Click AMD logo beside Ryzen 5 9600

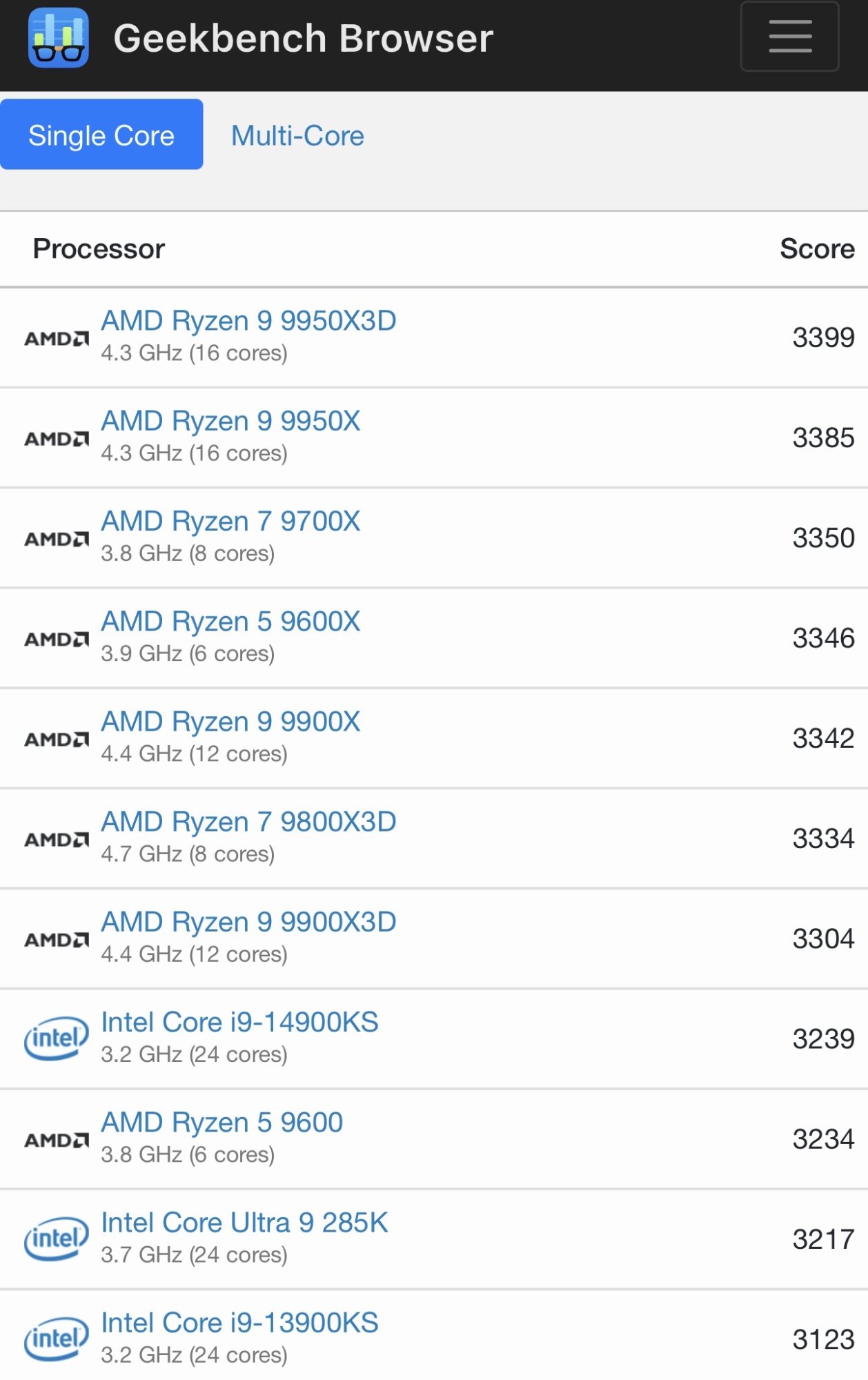click(x=57, y=1140)
